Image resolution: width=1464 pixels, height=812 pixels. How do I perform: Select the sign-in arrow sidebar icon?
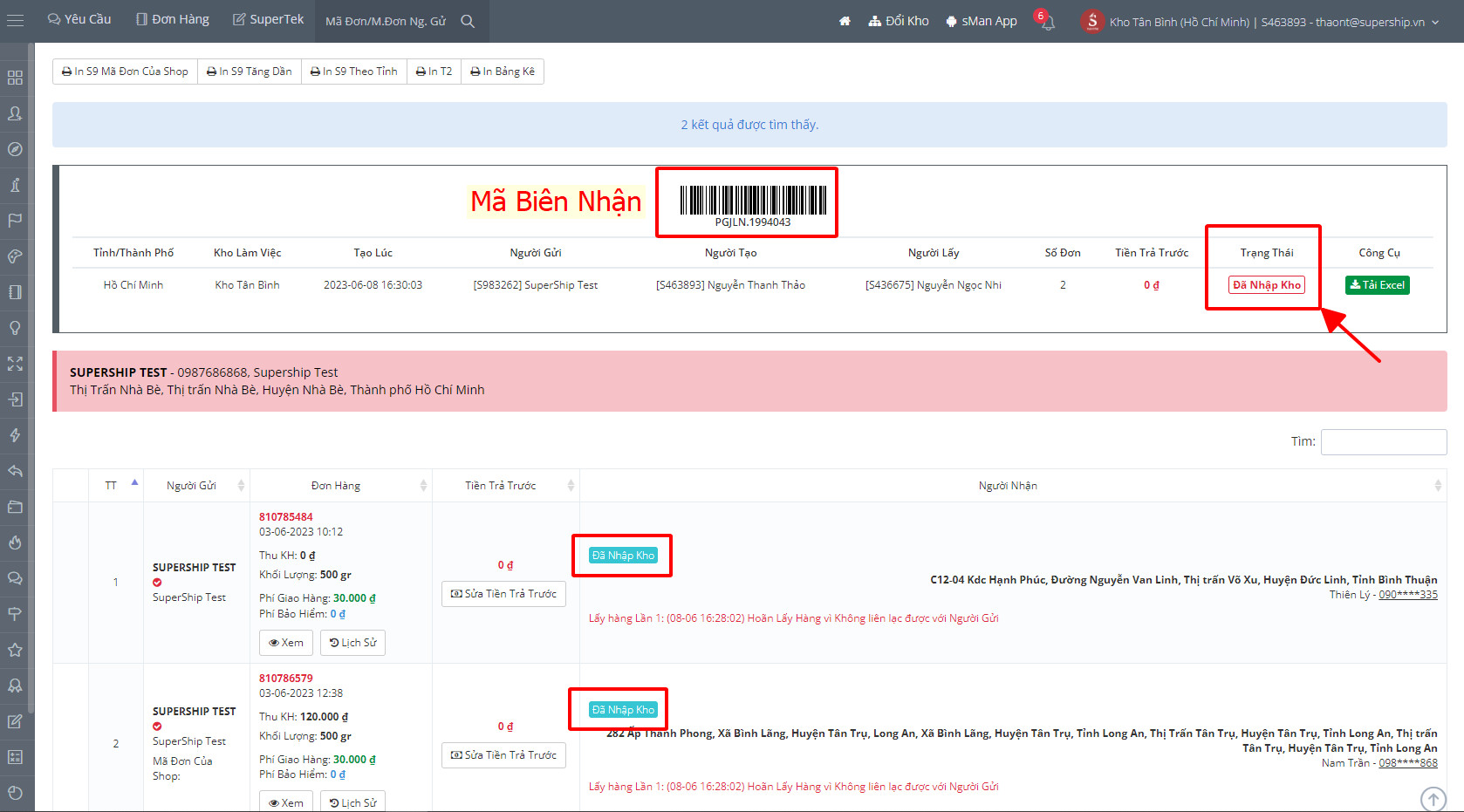(15, 399)
